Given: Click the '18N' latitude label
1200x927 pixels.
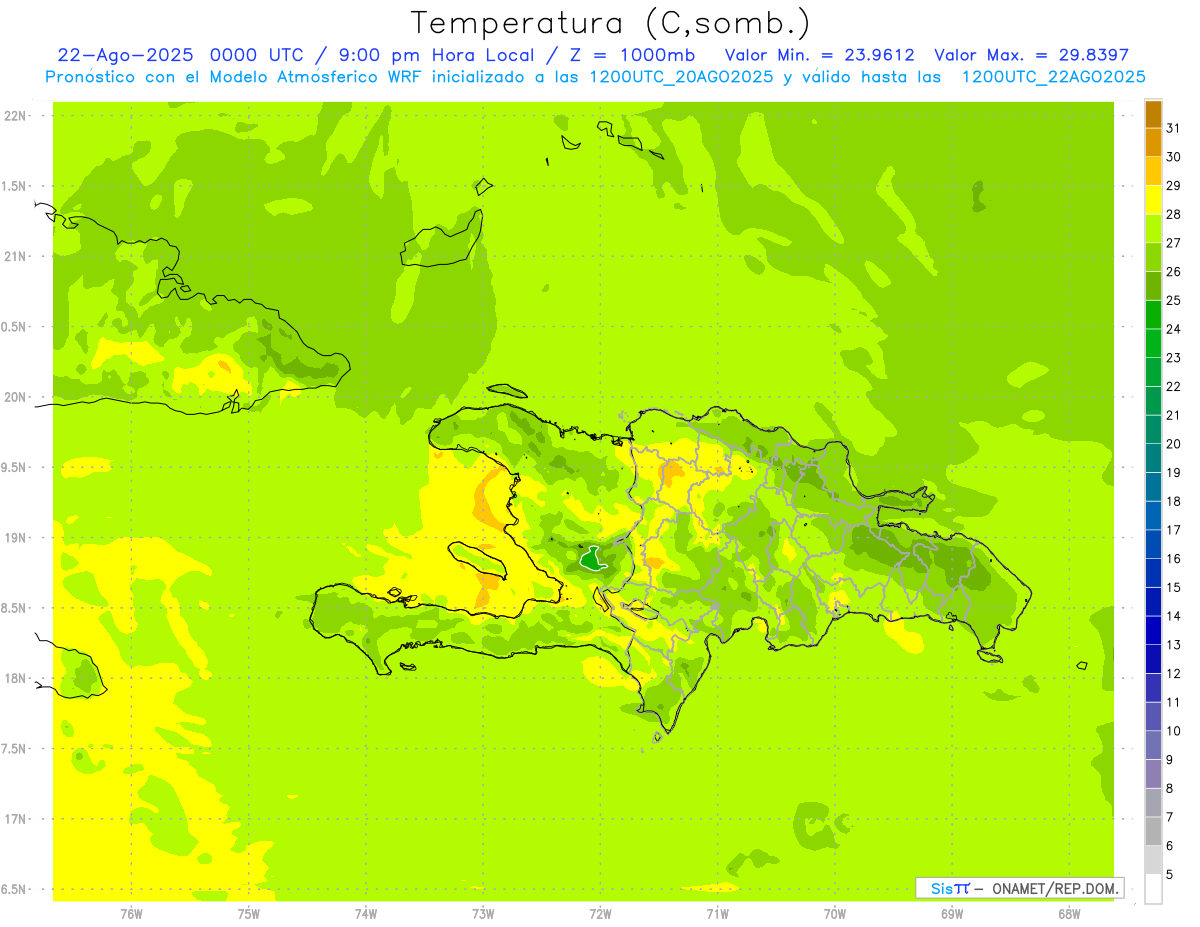Looking at the screenshot, I should click(16, 678).
